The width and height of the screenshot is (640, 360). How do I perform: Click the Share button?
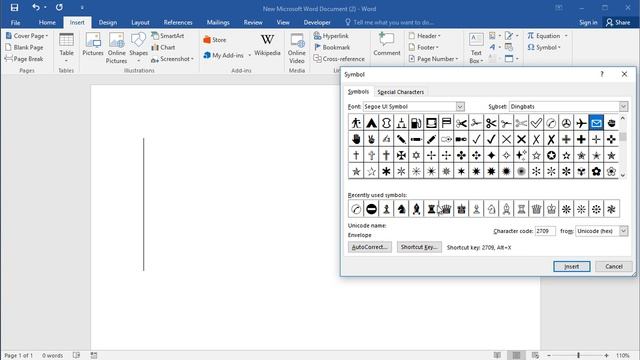click(x=618, y=22)
